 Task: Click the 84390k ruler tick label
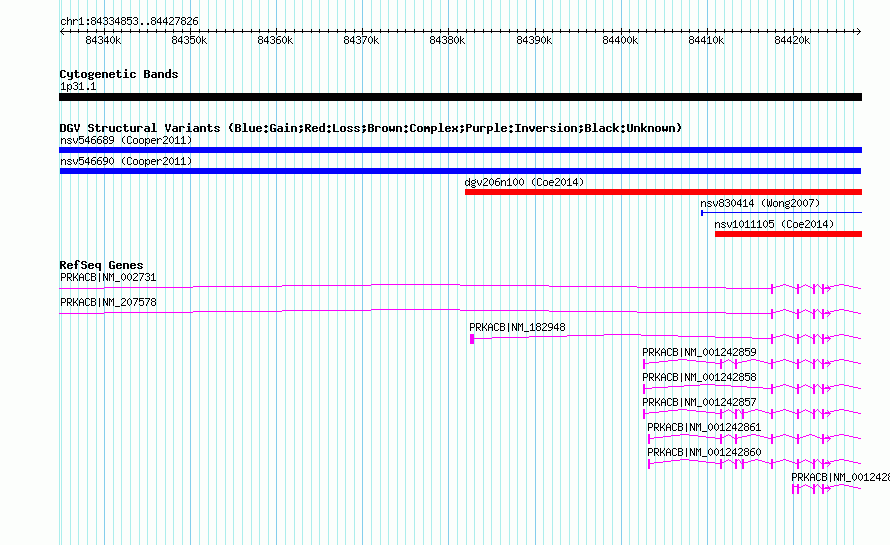pos(534,40)
